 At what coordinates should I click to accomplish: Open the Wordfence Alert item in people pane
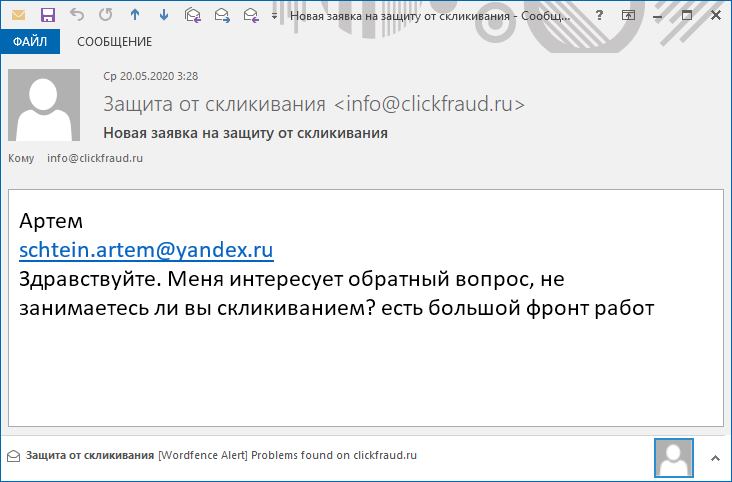click(x=287, y=455)
